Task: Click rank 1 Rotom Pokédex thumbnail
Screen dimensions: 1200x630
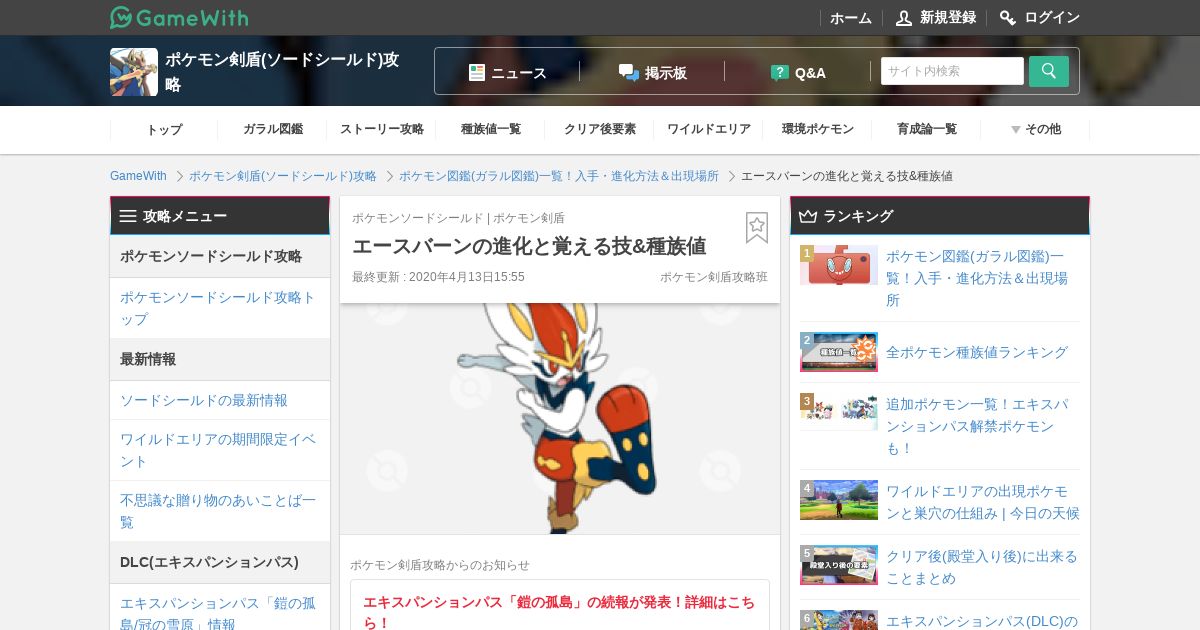Action: (839, 265)
